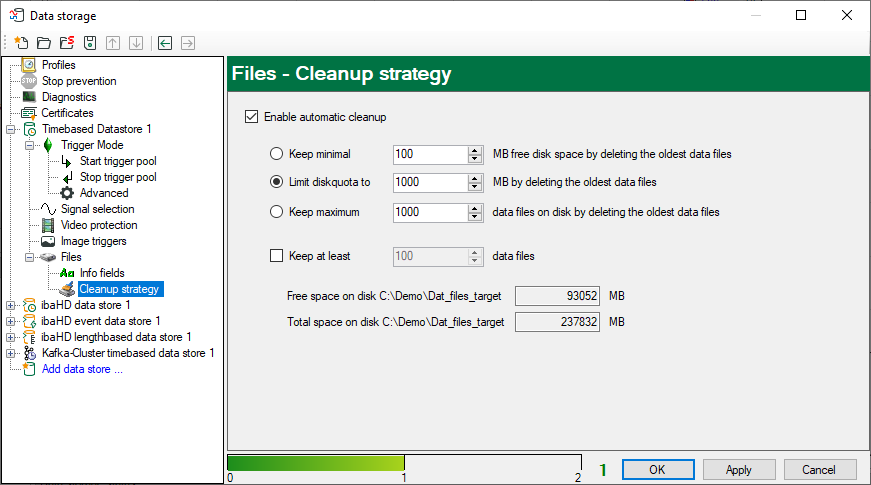Click the ibaHD lengthbased data store icon
871x485 pixels.
coord(29,337)
